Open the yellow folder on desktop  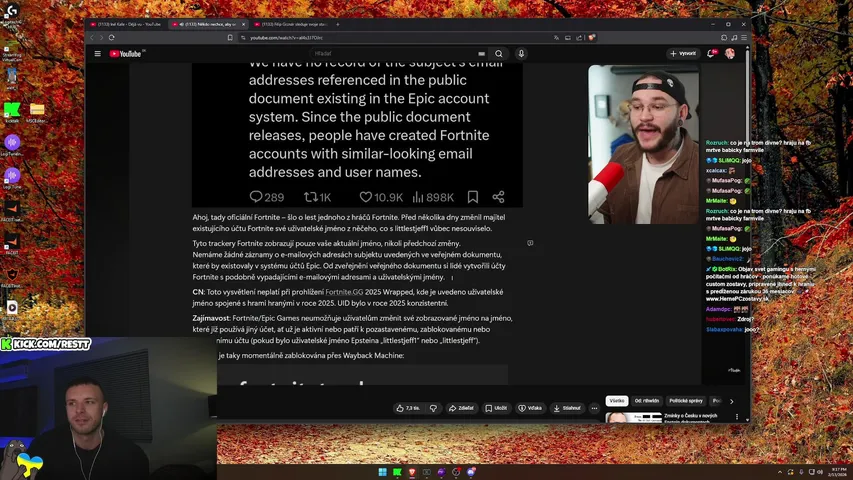(x=37, y=111)
